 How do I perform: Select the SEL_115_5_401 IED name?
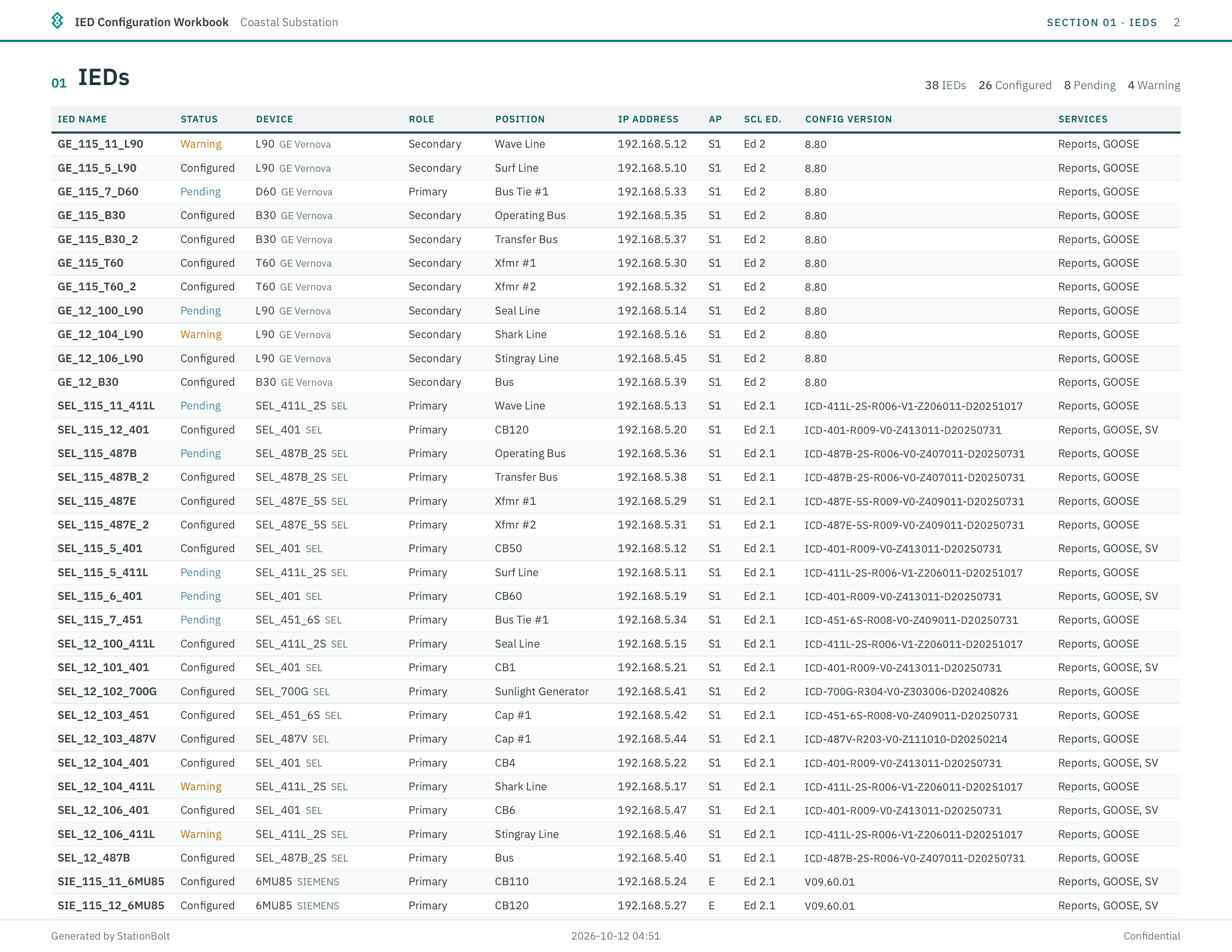[100, 548]
